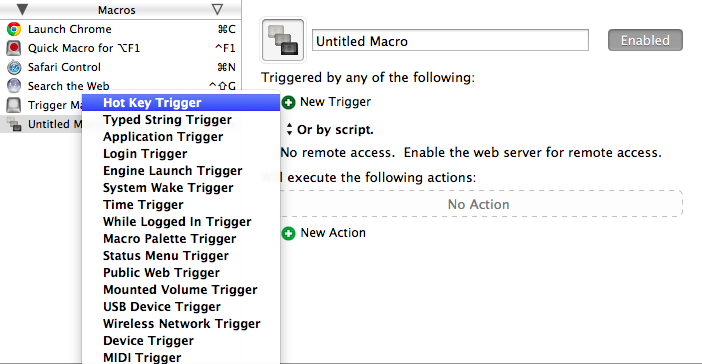The width and height of the screenshot is (702, 364).
Task: Select the No Action placeholder box
Action: tap(481, 204)
